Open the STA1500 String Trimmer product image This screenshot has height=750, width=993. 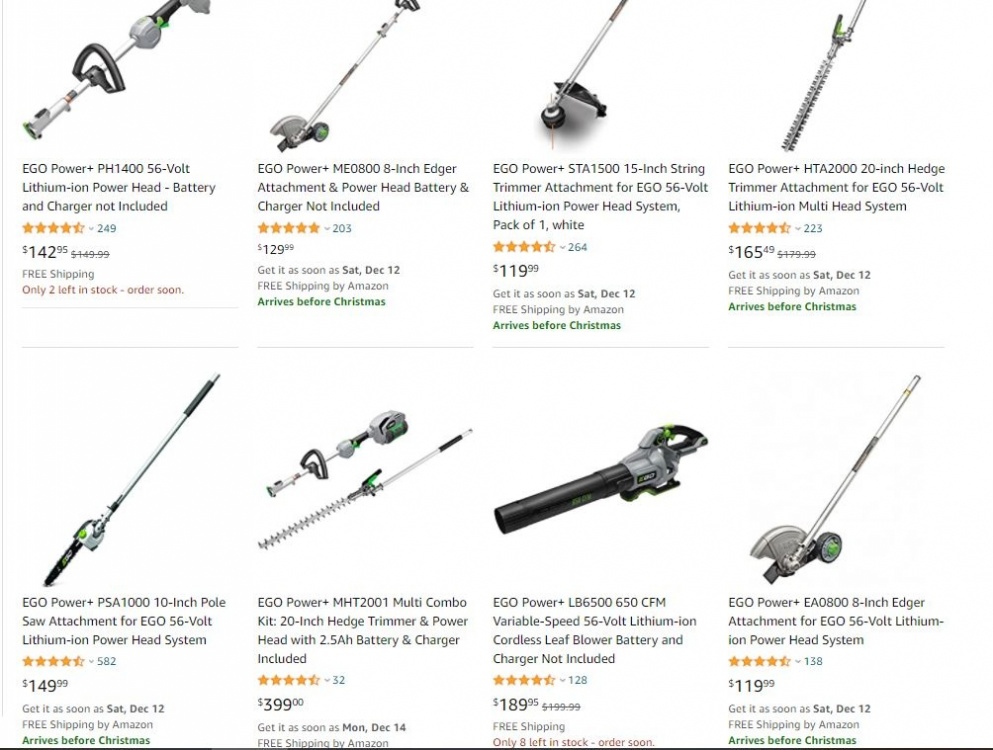[x=584, y=75]
